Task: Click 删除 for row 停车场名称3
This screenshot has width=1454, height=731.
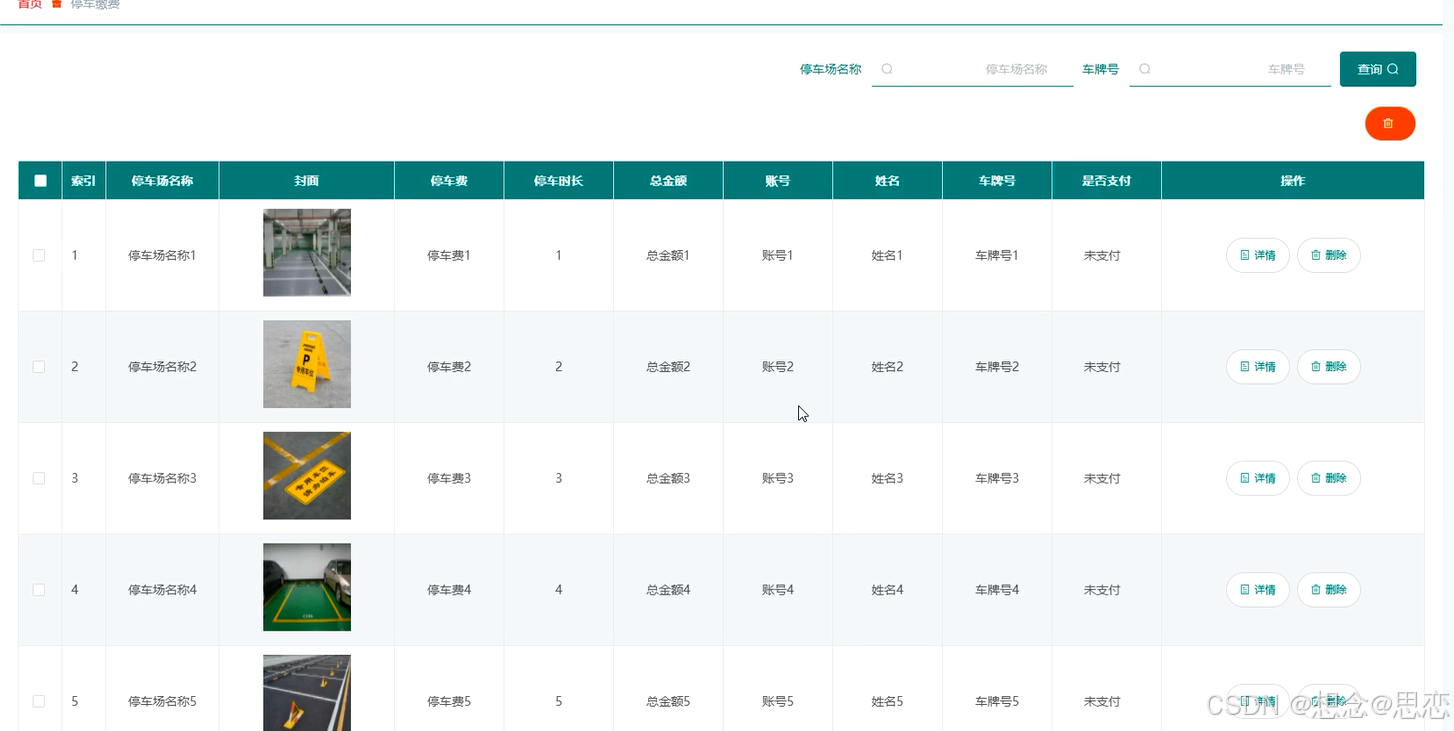Action: tap(1328, 479)
